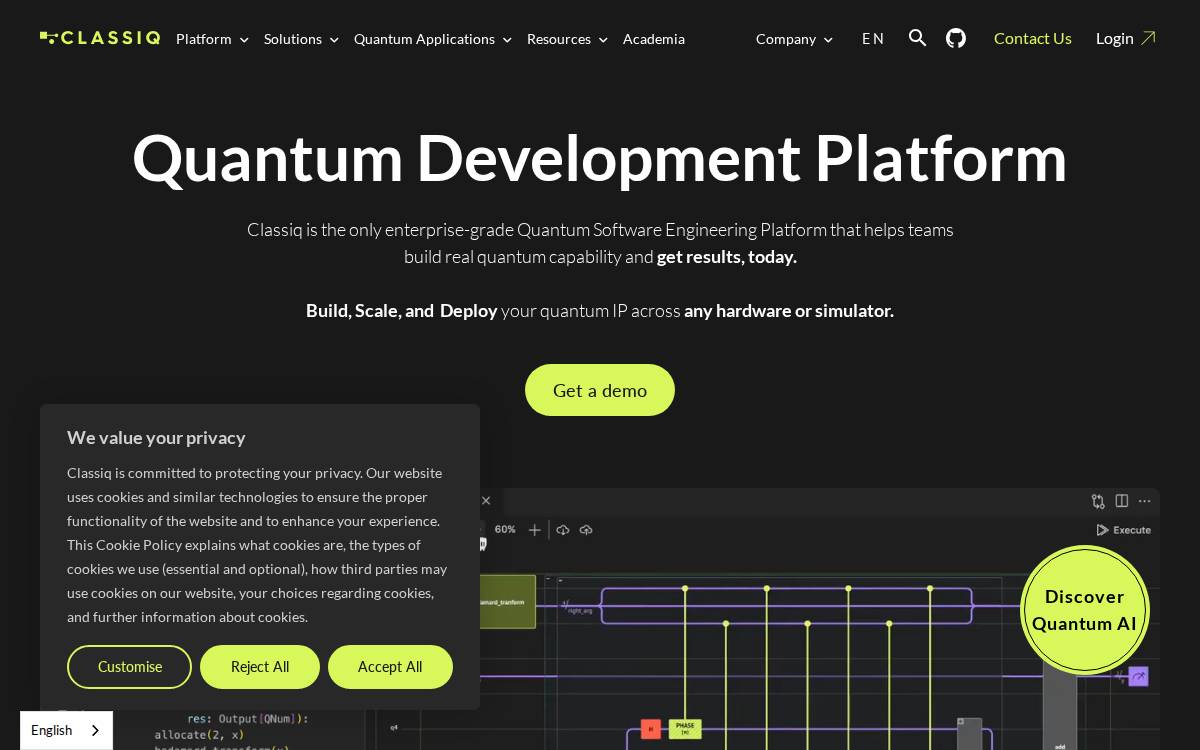Viewport: 1200px width, 750px height.
Task: Click the purple measurement icon on the circuit
Action: pos(1138,677)
